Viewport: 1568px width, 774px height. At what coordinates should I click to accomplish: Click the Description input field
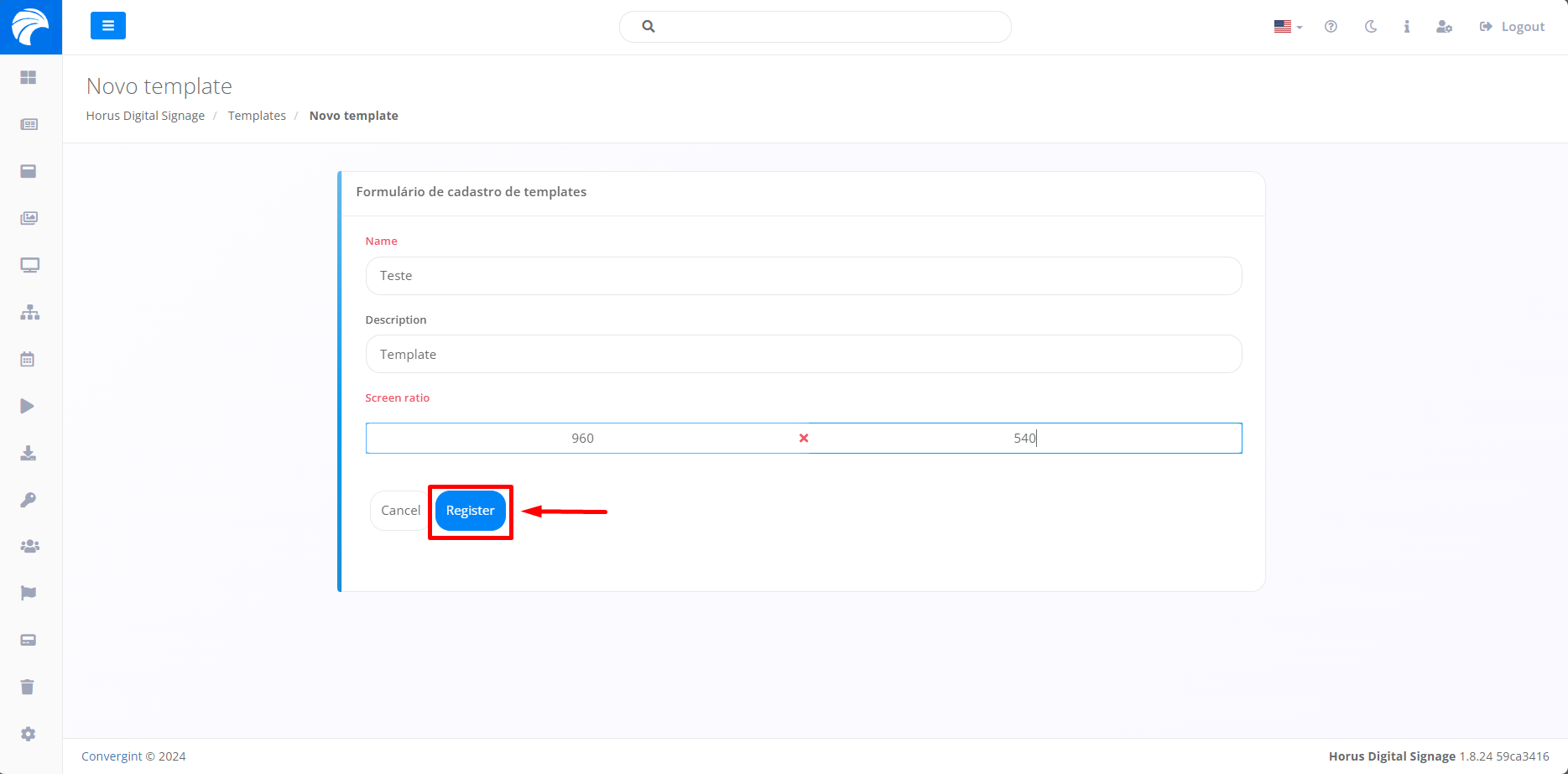tap(803, 354)
